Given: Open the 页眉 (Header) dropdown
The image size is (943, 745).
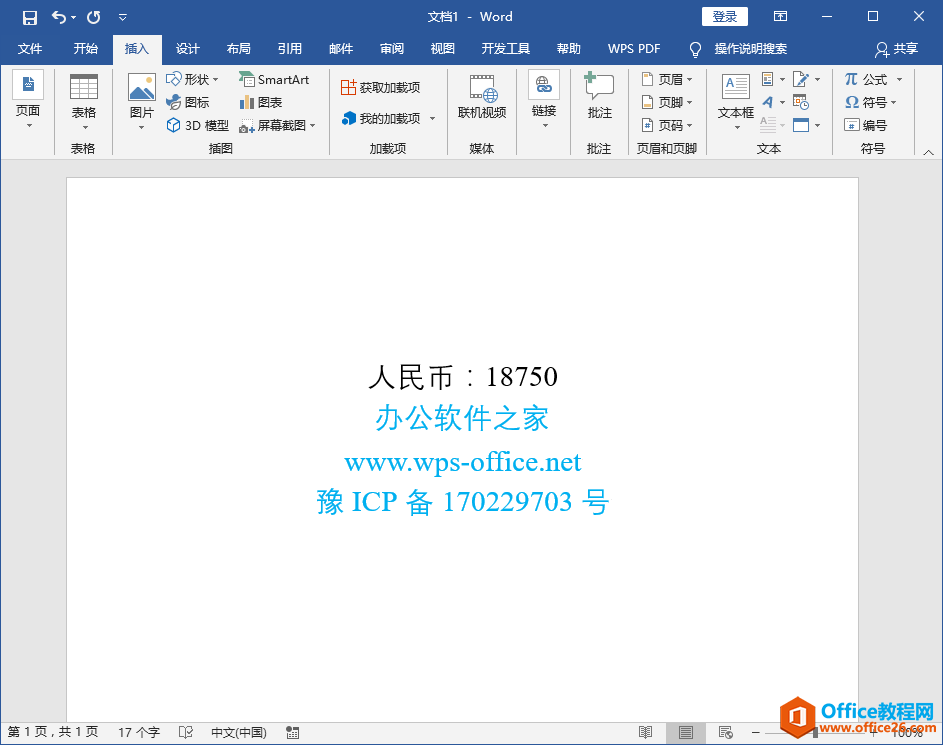Looking at the screenshot, I should (x=667, y=79).
